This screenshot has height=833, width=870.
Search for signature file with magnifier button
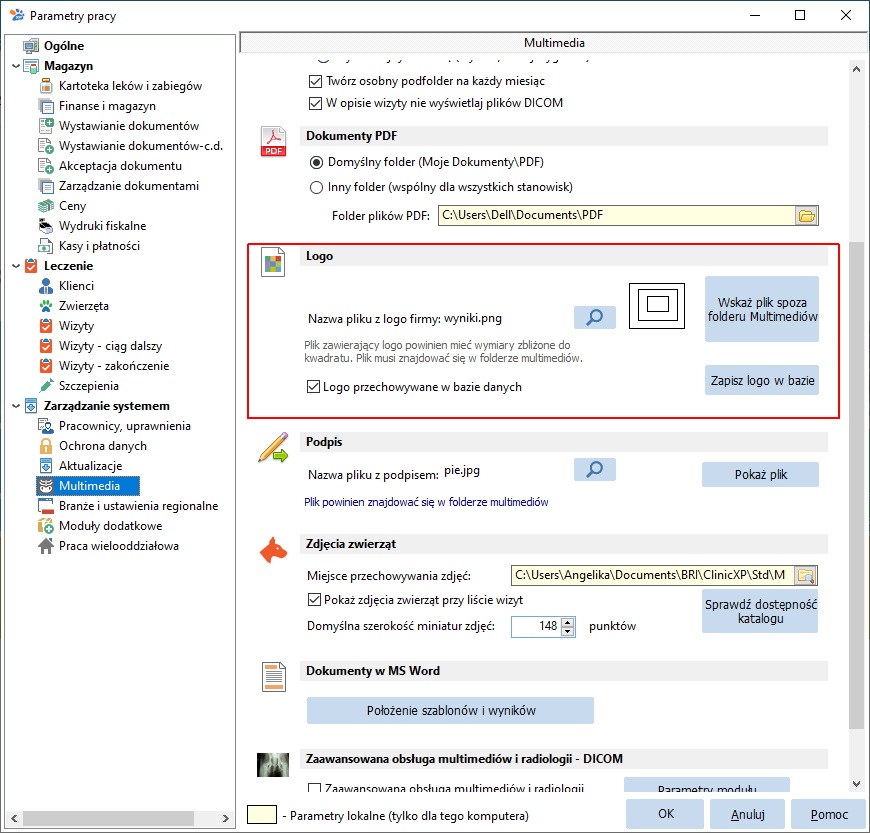[x=595, y=469]
